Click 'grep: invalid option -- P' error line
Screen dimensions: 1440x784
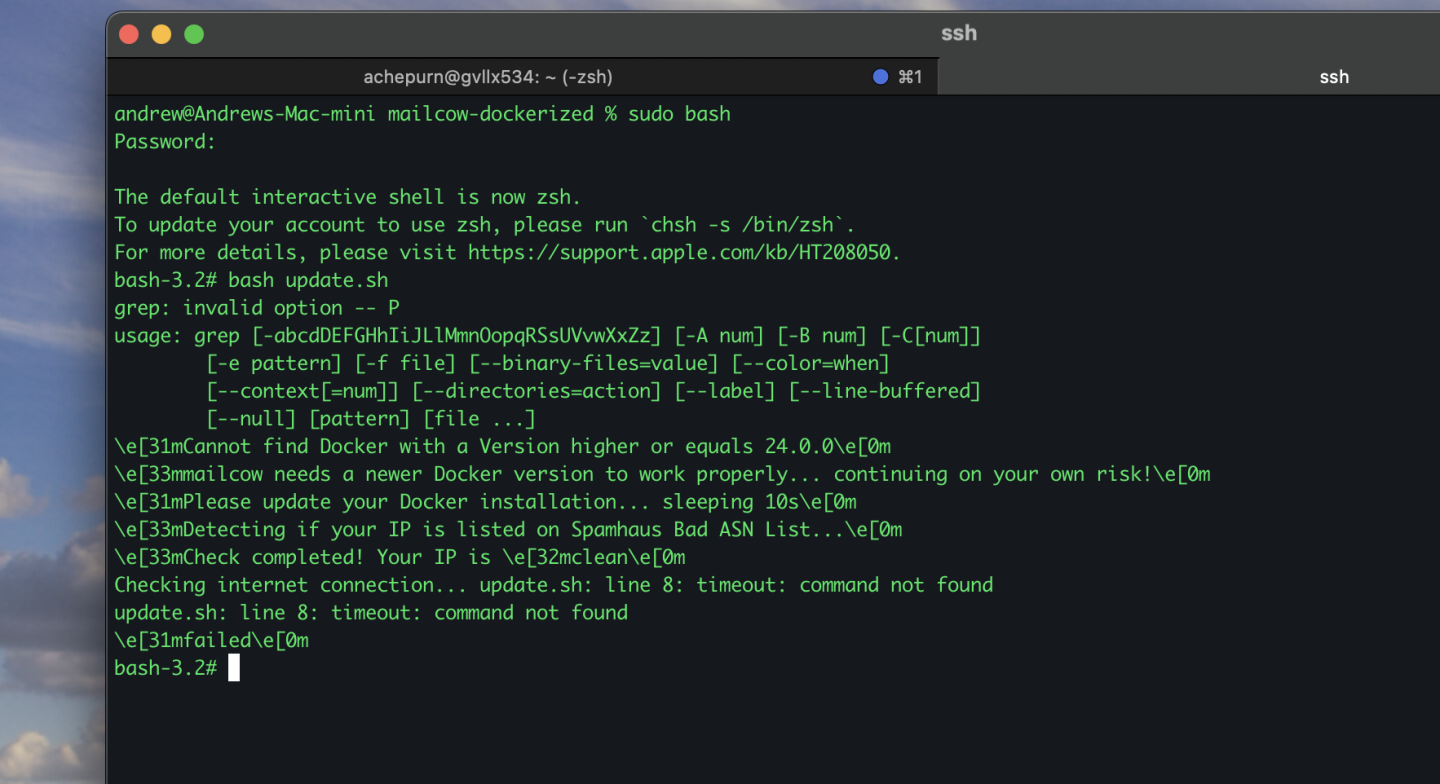click(257, 308)
